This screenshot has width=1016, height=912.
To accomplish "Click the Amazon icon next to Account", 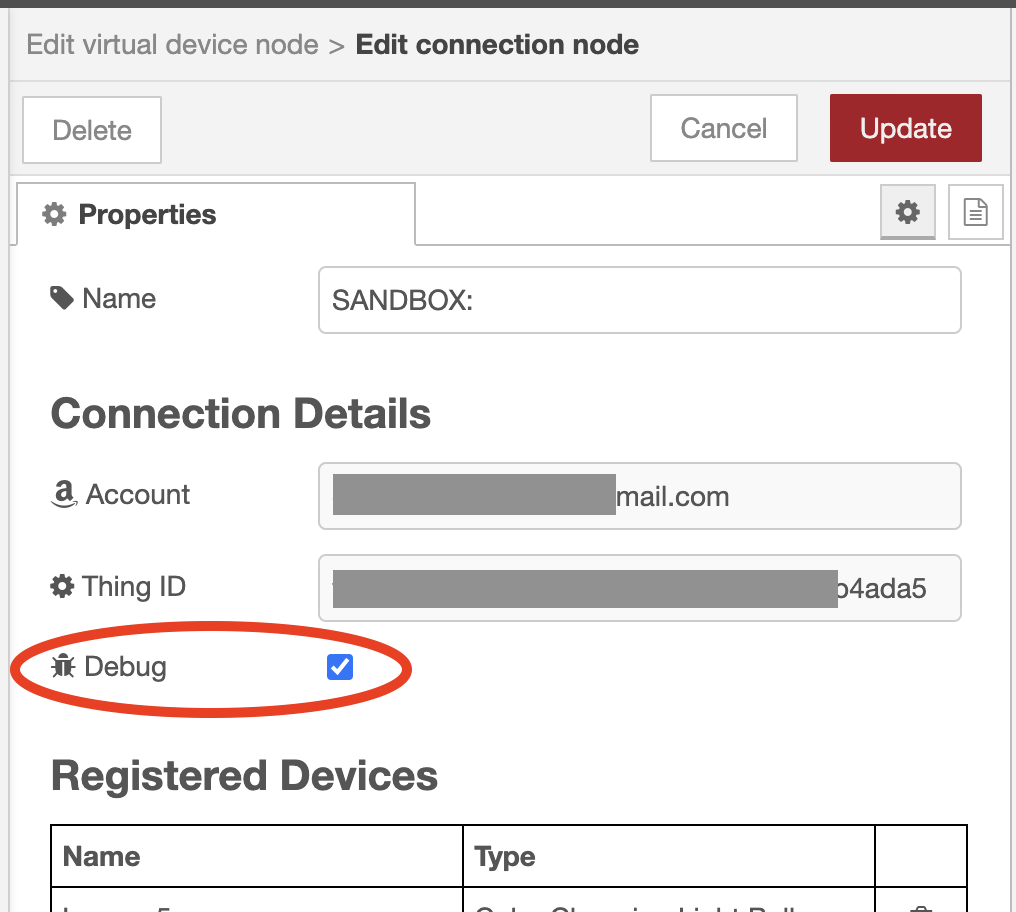I will (62, 495).
